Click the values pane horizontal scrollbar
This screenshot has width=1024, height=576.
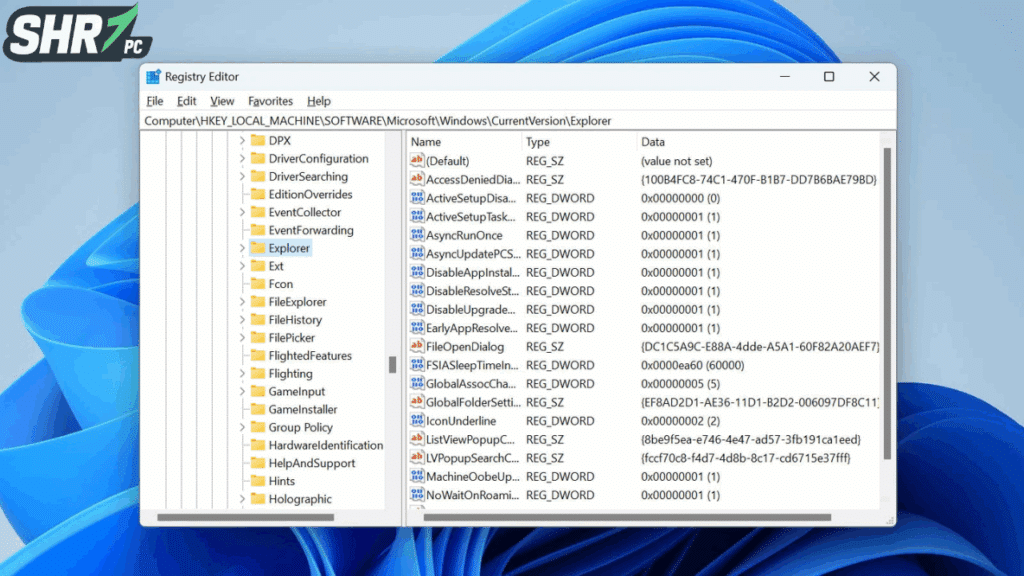point(627,517)
